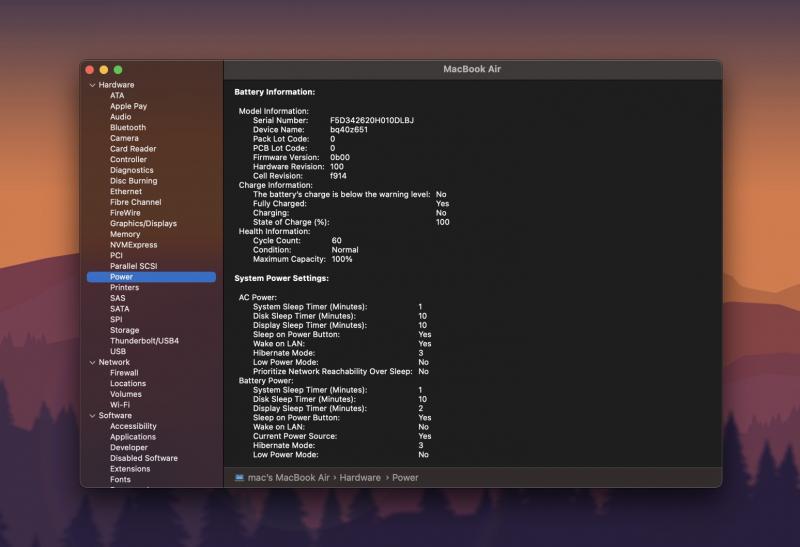Click the laptop icon in the path bar
Viewport: 800px width, 547px height.
[x=239, y=478]
